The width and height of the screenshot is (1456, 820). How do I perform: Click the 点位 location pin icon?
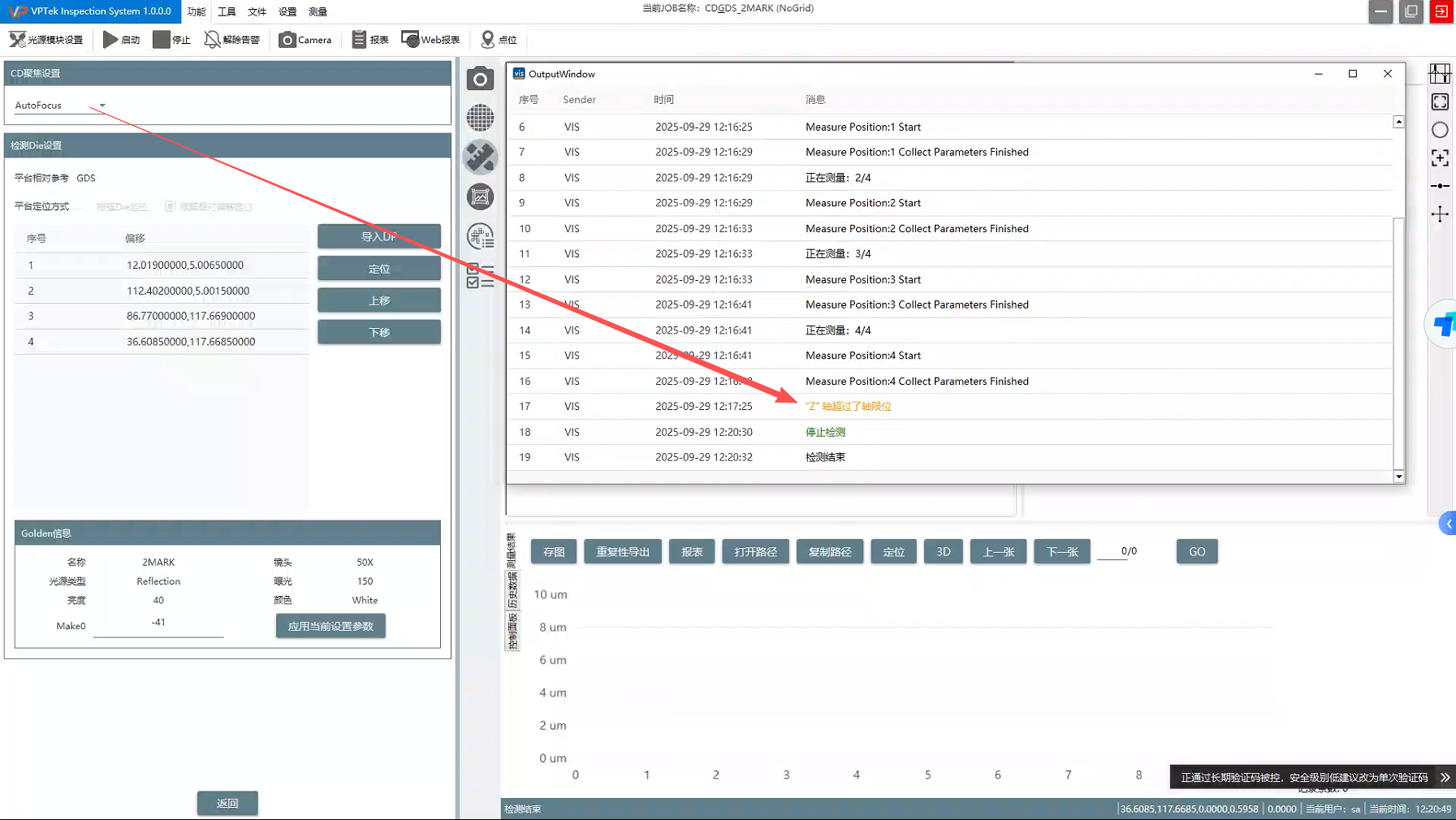[x=487, y=39]
